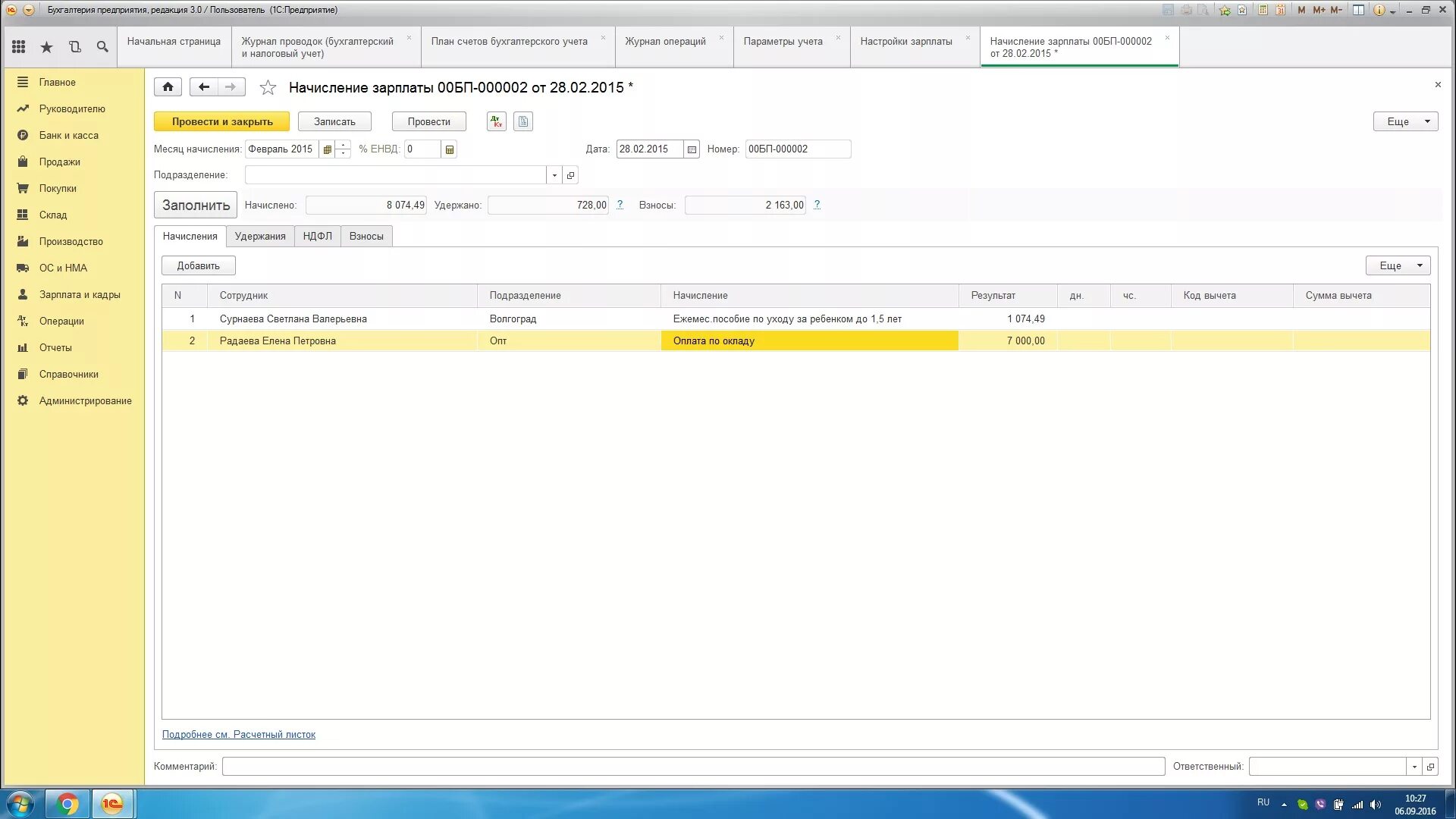1456x819 pixels.
Task: Click the search magnifier icon
Action: point(102,47)
